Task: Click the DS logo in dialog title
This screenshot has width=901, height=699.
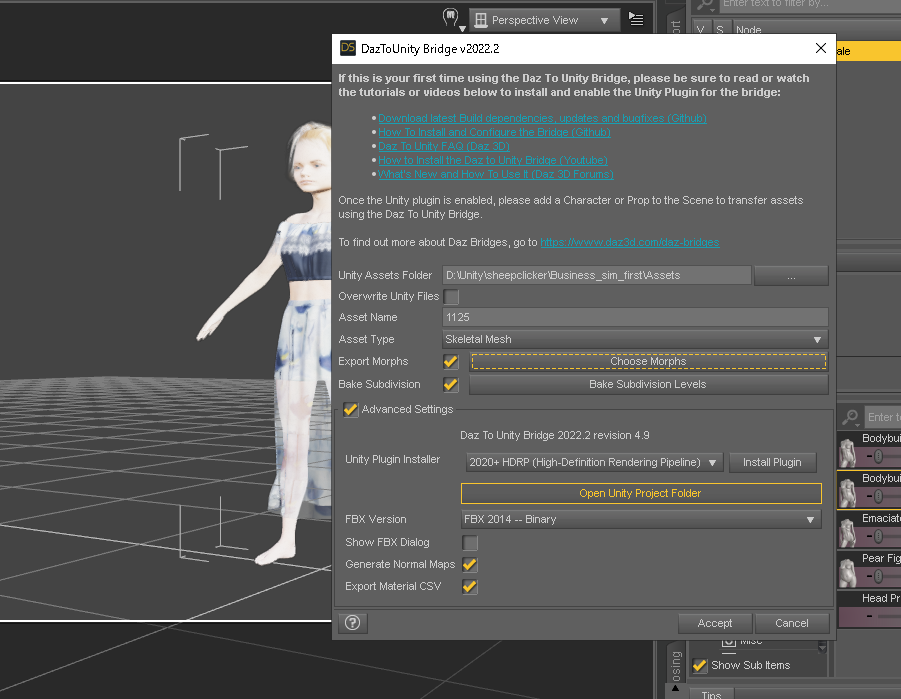Action: [348, 48]
